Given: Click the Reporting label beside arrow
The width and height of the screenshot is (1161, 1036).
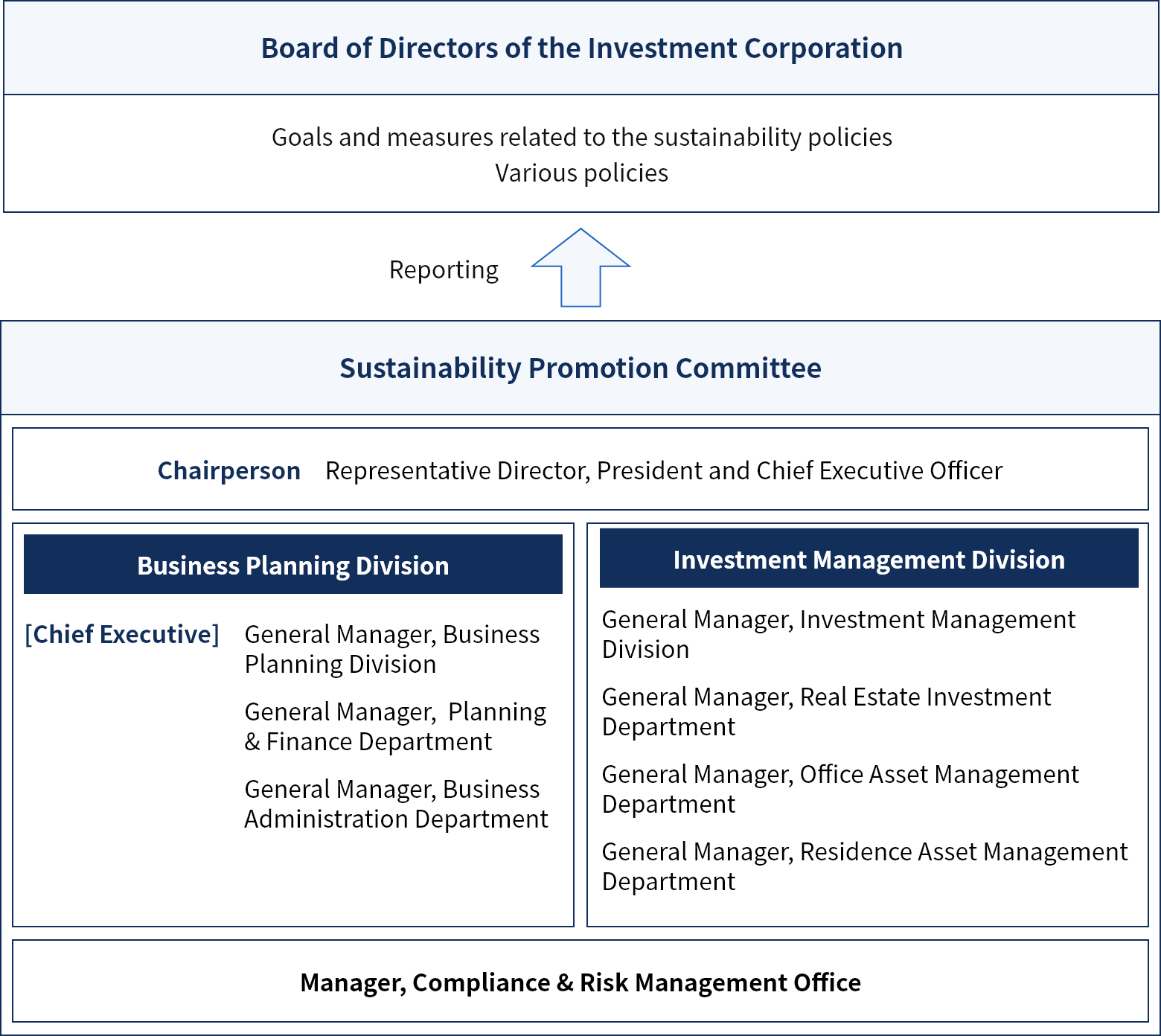Looking at the screenshot, I should pyautogui.click(x=444, y=269).
